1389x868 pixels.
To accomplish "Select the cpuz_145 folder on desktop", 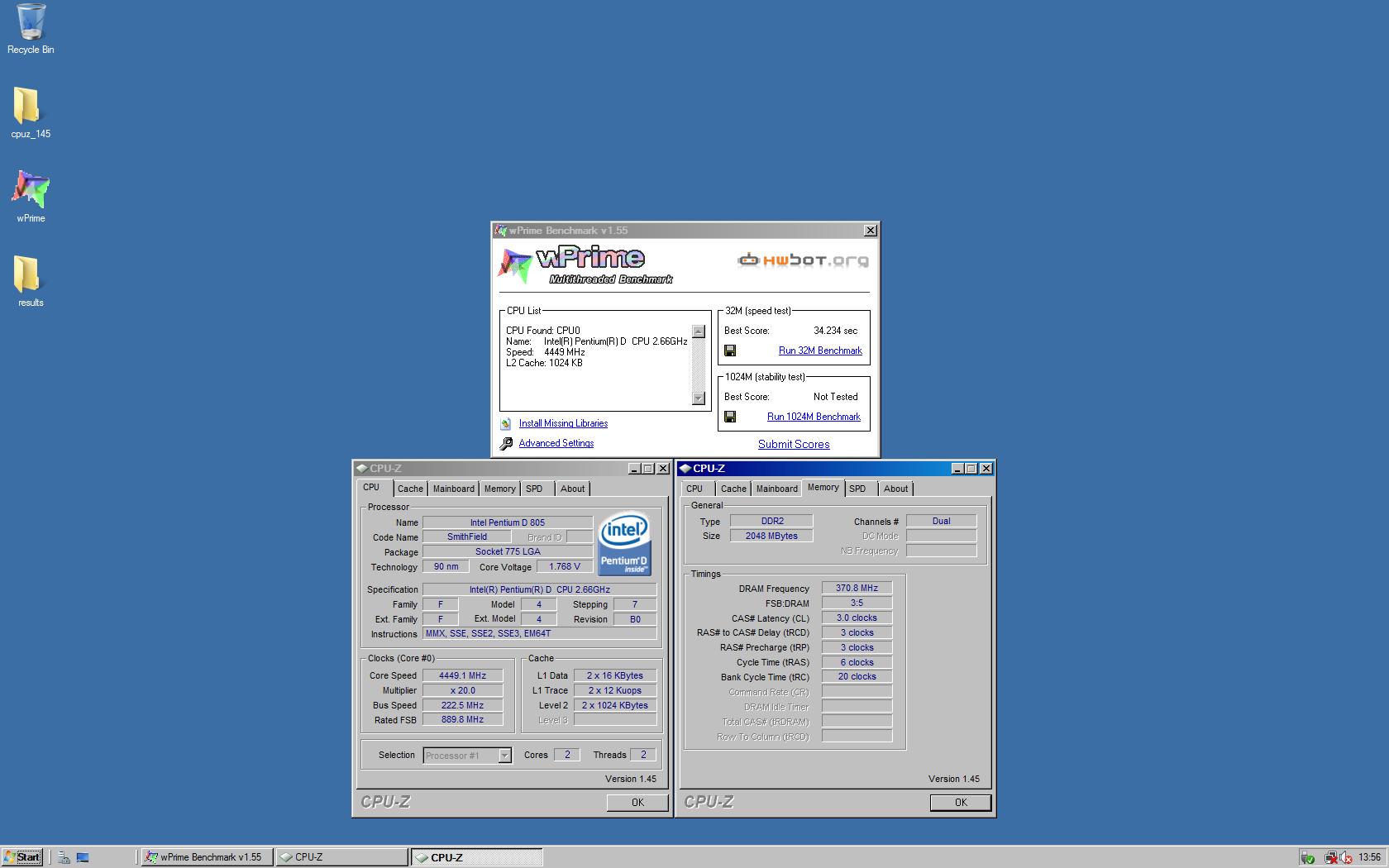I will (x=31, y=113).
